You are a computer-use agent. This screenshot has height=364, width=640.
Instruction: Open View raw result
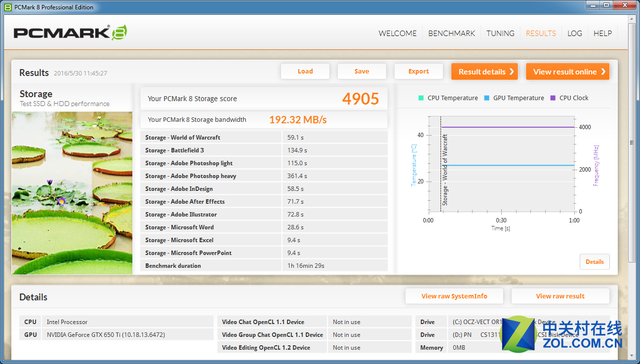coord(560,296)
